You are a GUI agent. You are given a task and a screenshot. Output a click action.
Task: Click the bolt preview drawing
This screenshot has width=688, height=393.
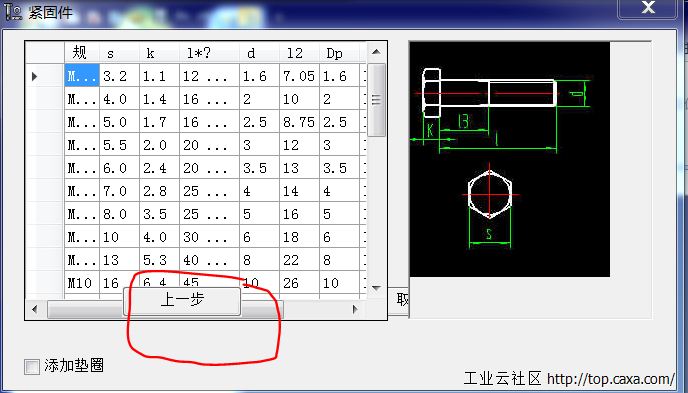click(x=509, y=159)
